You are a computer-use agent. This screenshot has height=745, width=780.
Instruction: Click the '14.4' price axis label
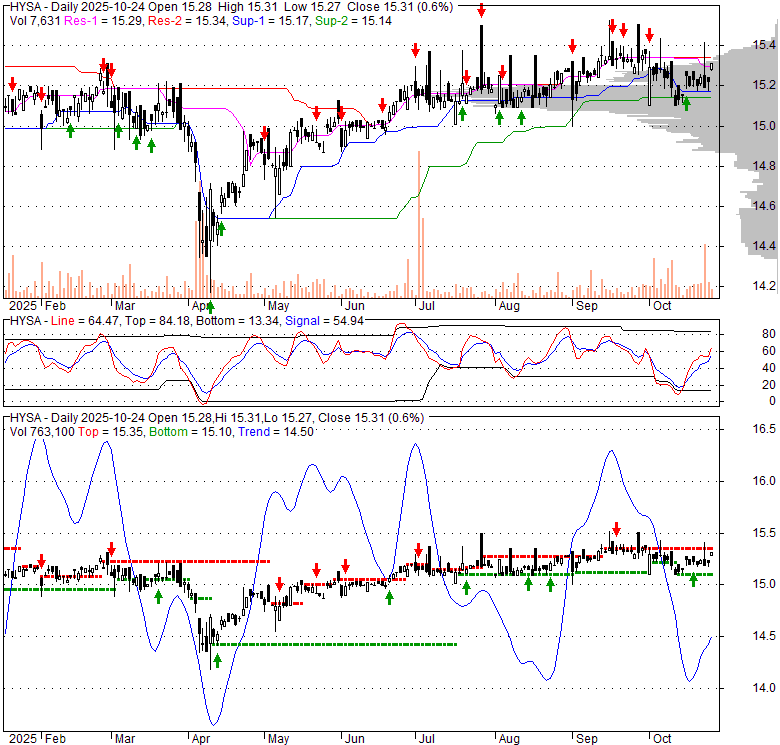click(x=764, y=246)
